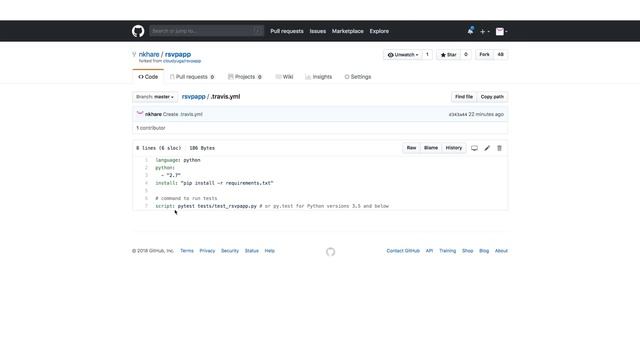
Task: View the watchers count 1
Action: [427, 55]
